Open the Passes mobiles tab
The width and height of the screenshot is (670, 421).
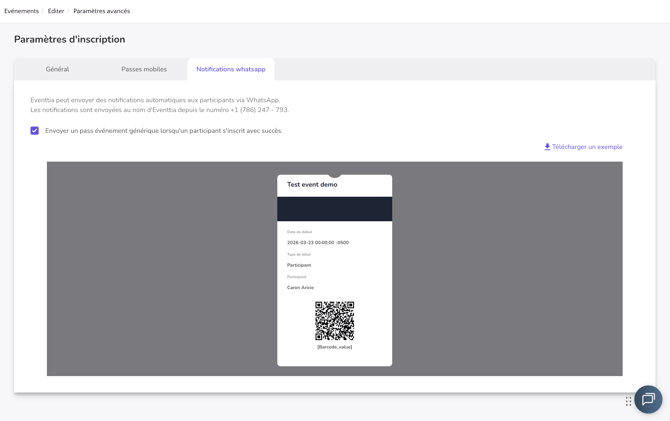[x=144, y=69]
